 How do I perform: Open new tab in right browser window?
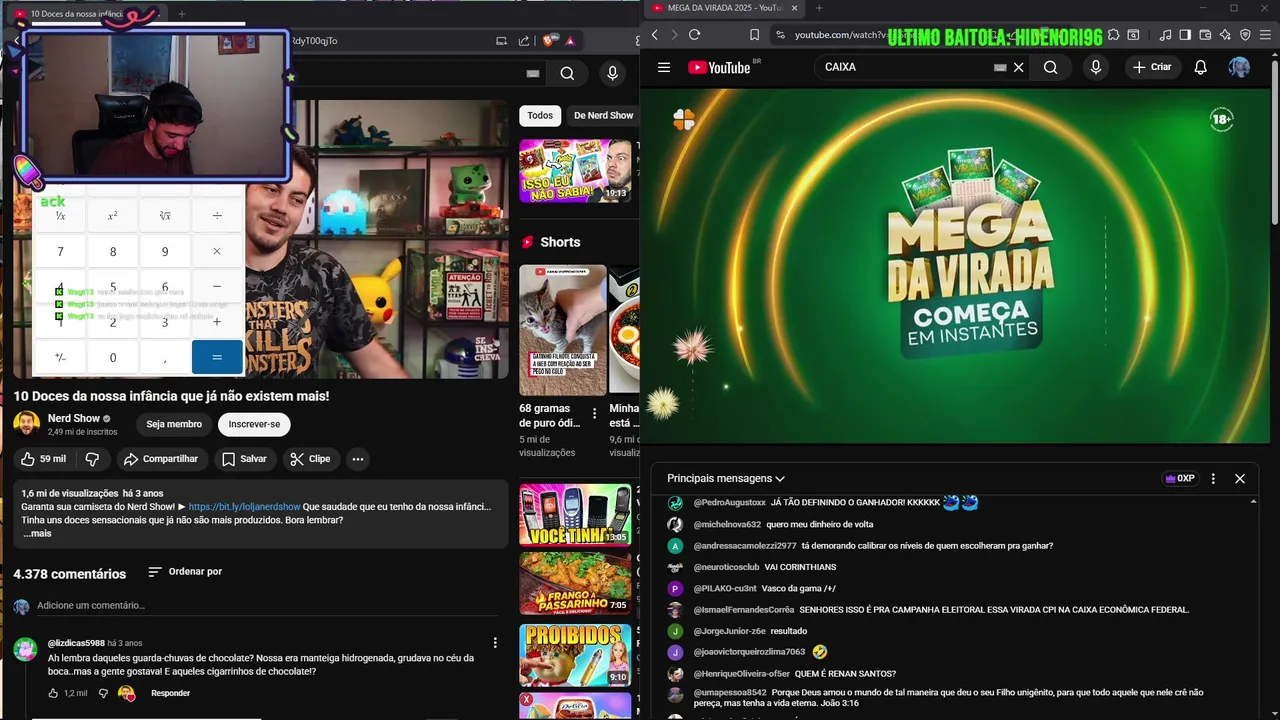tap(818, 8)
